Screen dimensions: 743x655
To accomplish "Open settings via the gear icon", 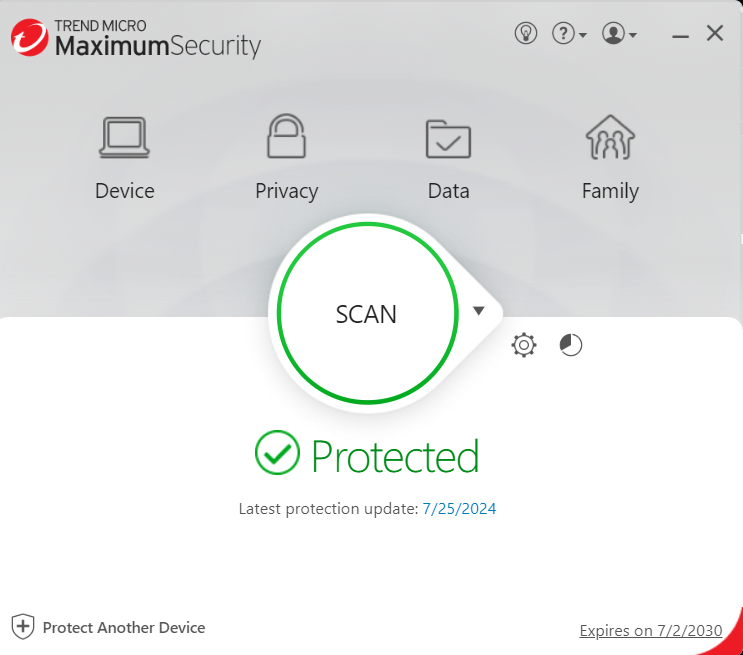I will coord(524,346).
